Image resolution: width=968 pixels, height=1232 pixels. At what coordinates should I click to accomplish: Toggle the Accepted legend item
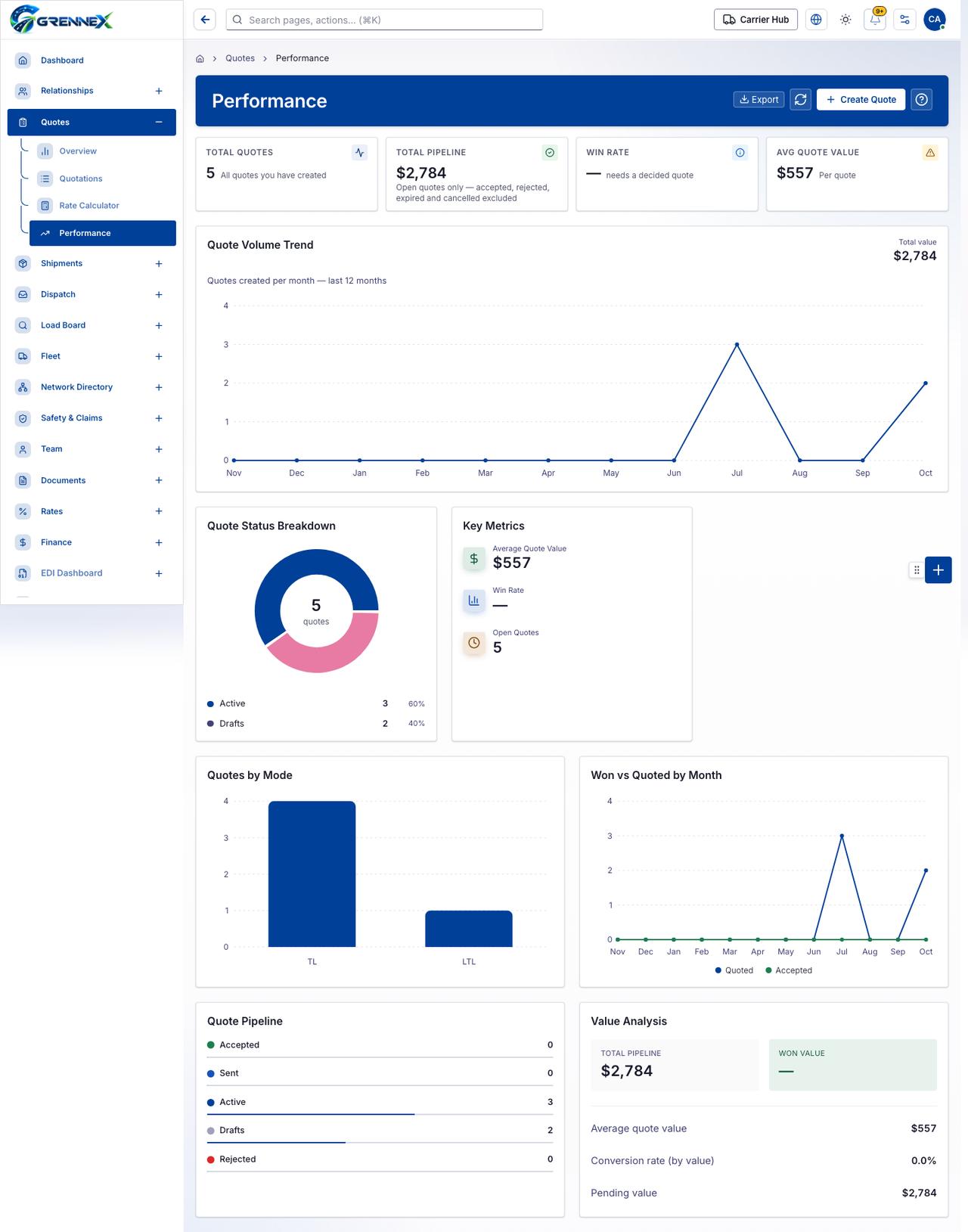pyautogui.click(x=789, y=970)
